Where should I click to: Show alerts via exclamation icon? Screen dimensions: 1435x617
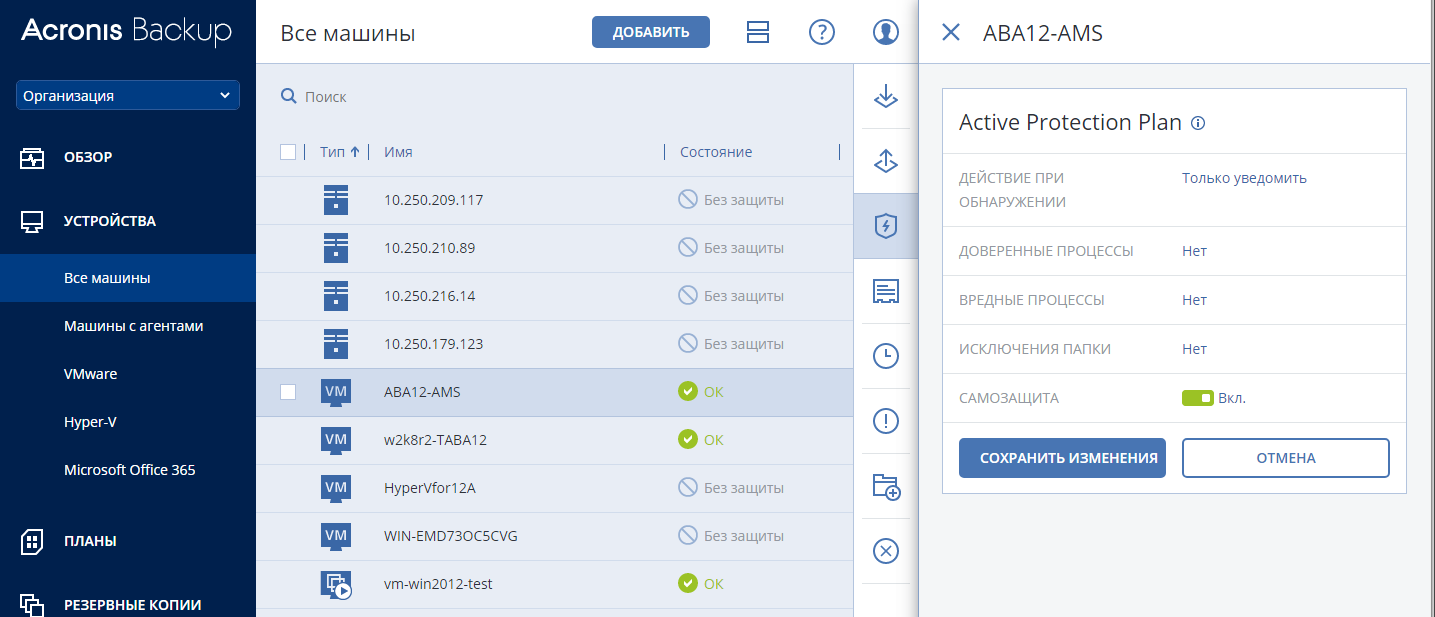pyautogui.click(x=886, y=421)
